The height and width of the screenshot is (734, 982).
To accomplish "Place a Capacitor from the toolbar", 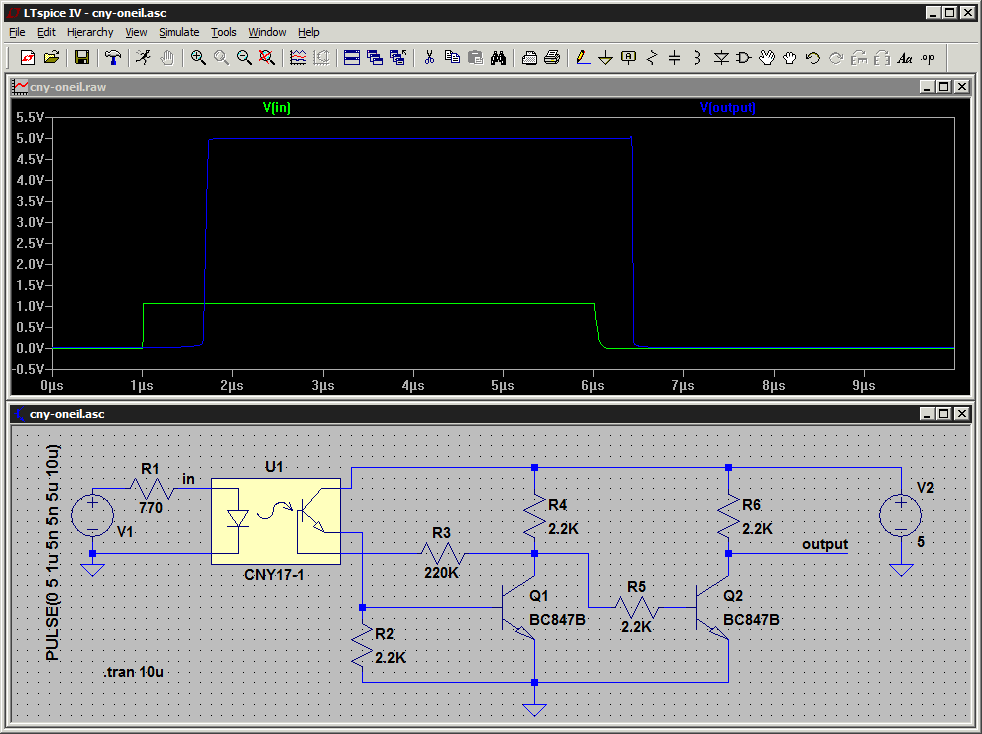I will coord(674,58).
